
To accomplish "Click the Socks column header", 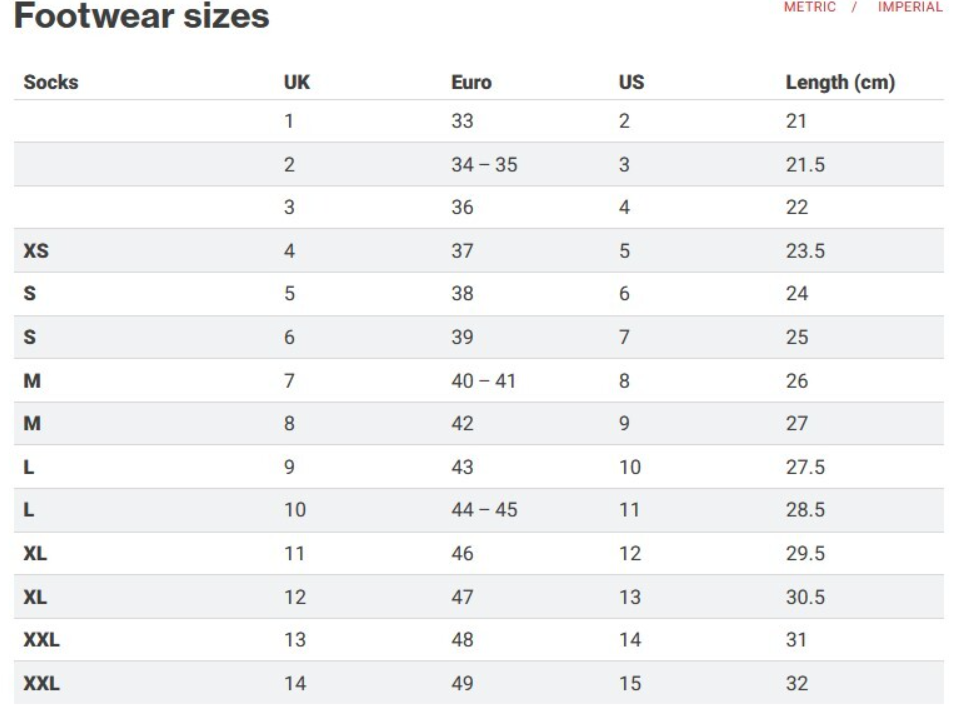I will [51, 82].
